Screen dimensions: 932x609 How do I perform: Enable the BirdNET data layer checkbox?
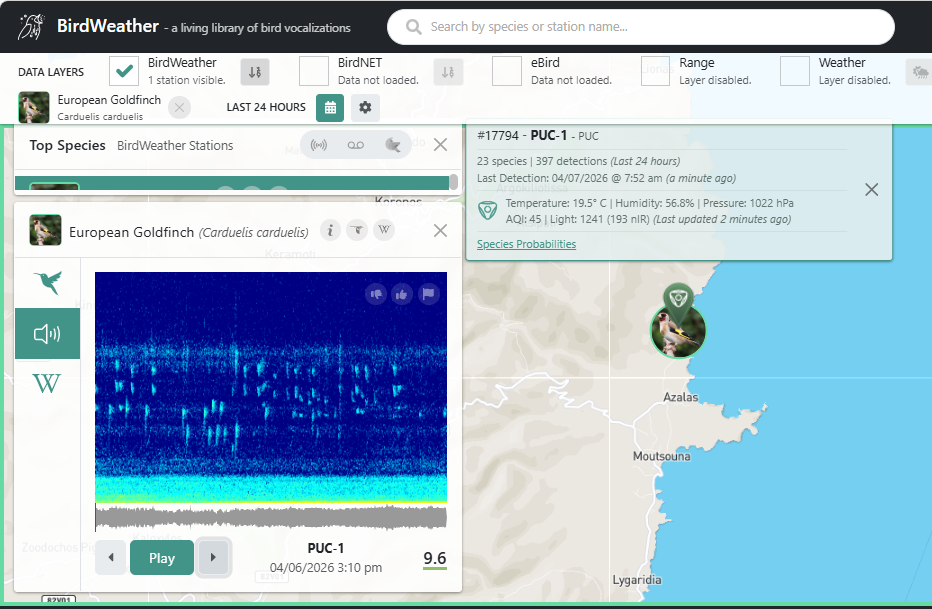tap(314, 71)
